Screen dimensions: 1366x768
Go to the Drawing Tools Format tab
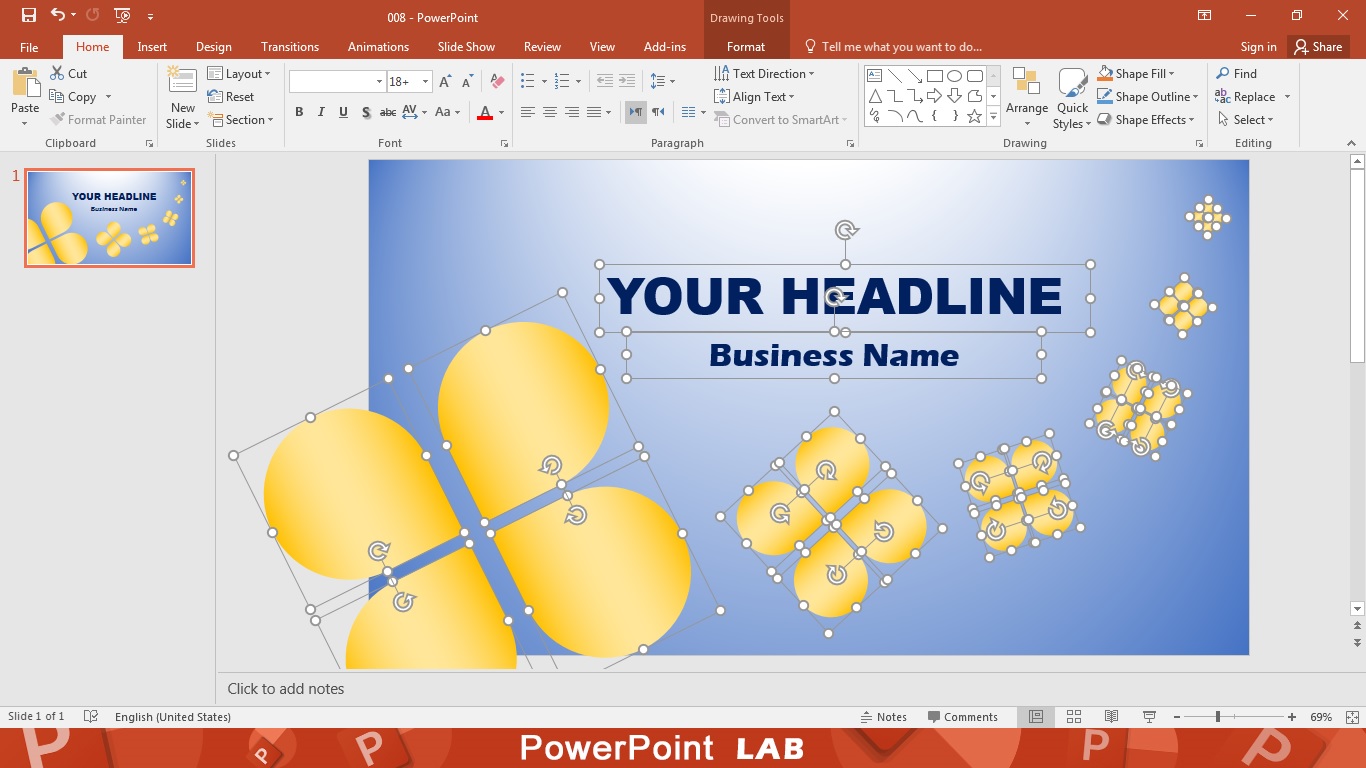pos(746,47)
